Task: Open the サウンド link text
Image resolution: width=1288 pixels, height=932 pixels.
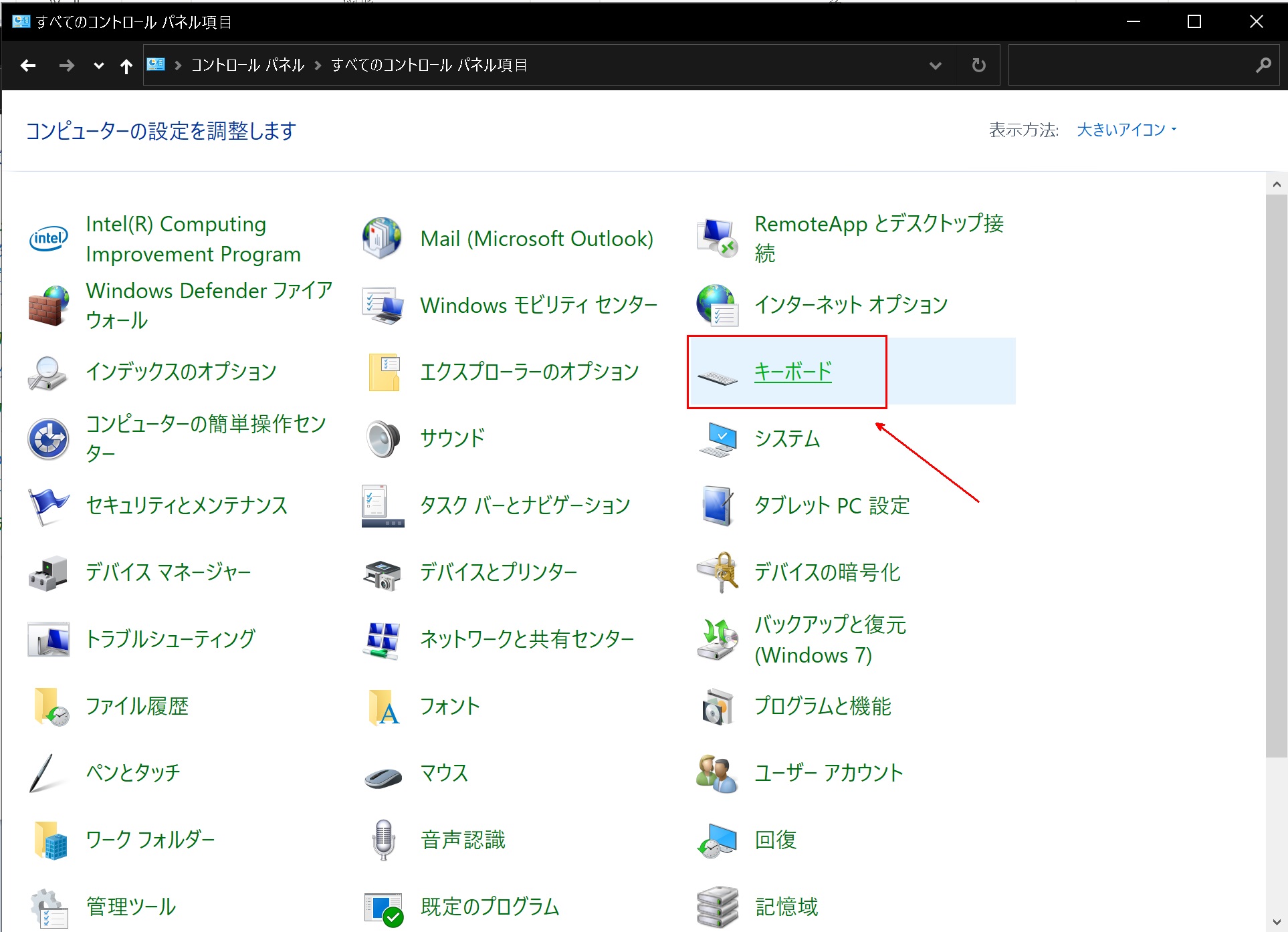Action: click(452, 439)
